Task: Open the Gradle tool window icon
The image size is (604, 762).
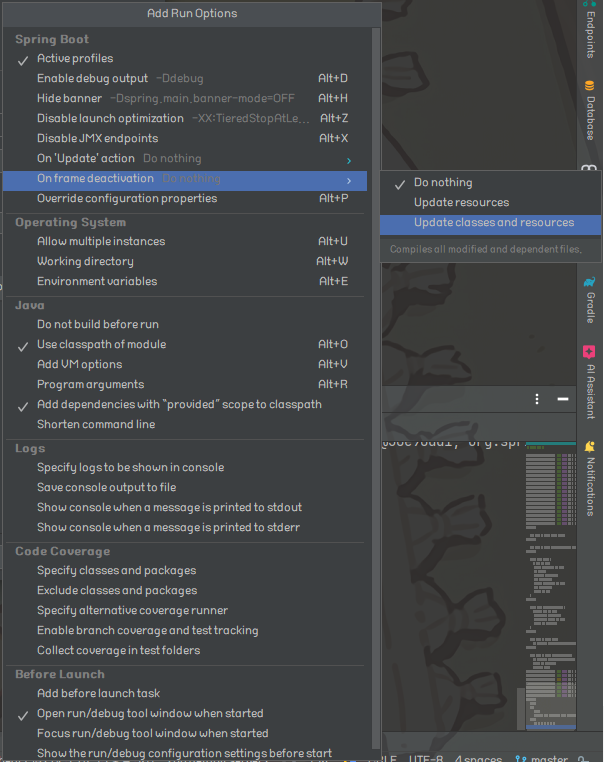Action: coord(589,281)
